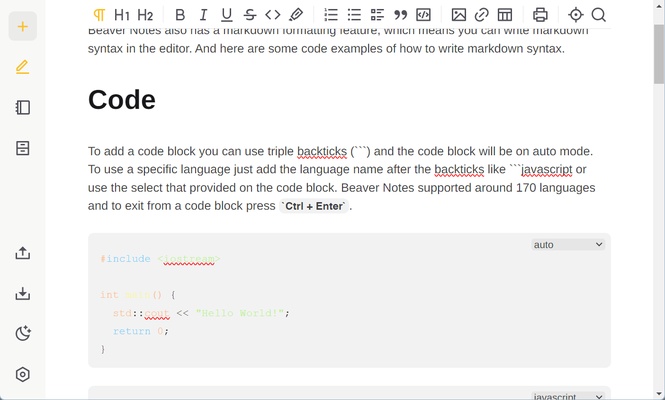Click the 'Ctrl + Enter' inline code text
Viewport: 665px width, 400px height.
[314, 206]
